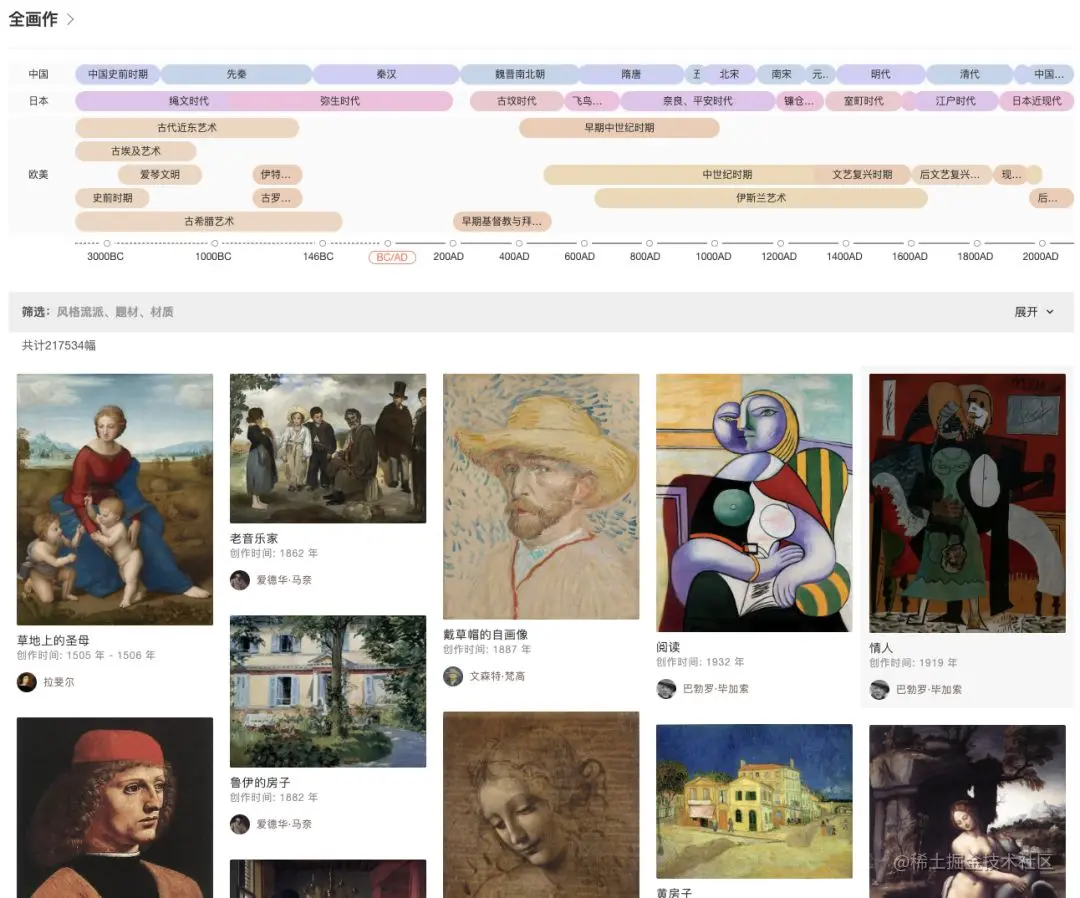
Task: Select the 隋唐 period pill
Action: (631, 74)
